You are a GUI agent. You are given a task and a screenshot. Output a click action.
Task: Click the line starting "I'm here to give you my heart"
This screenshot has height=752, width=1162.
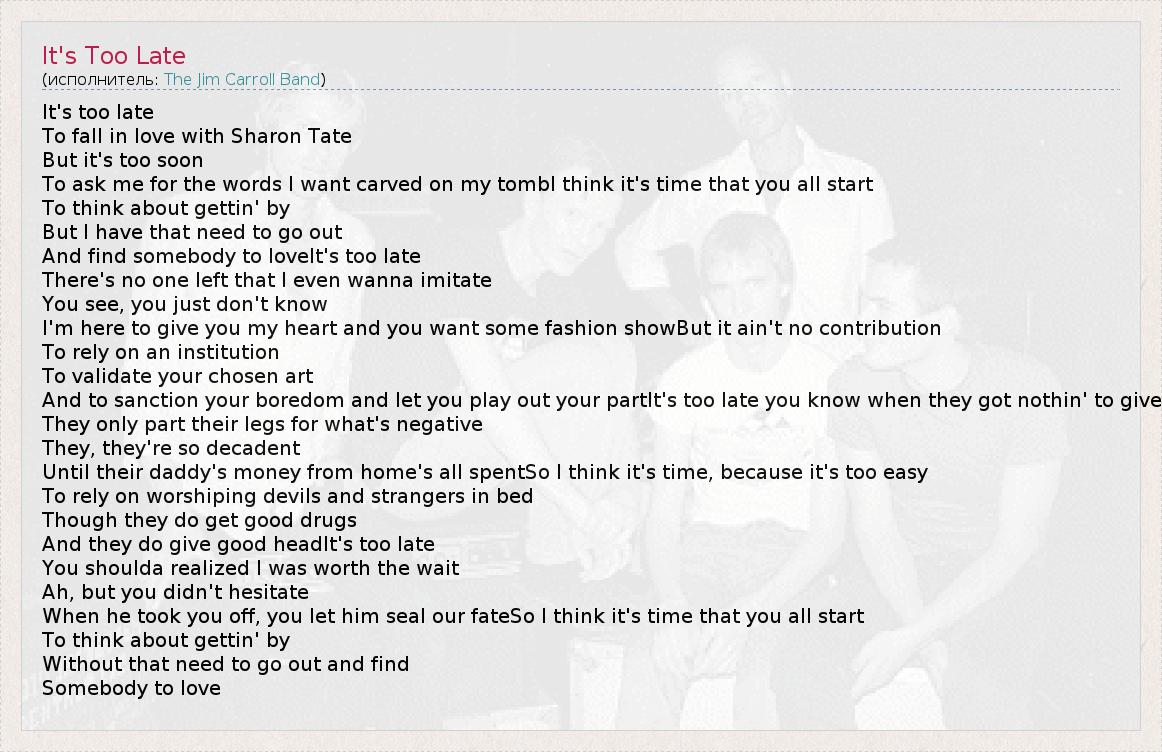coord(491,328)
